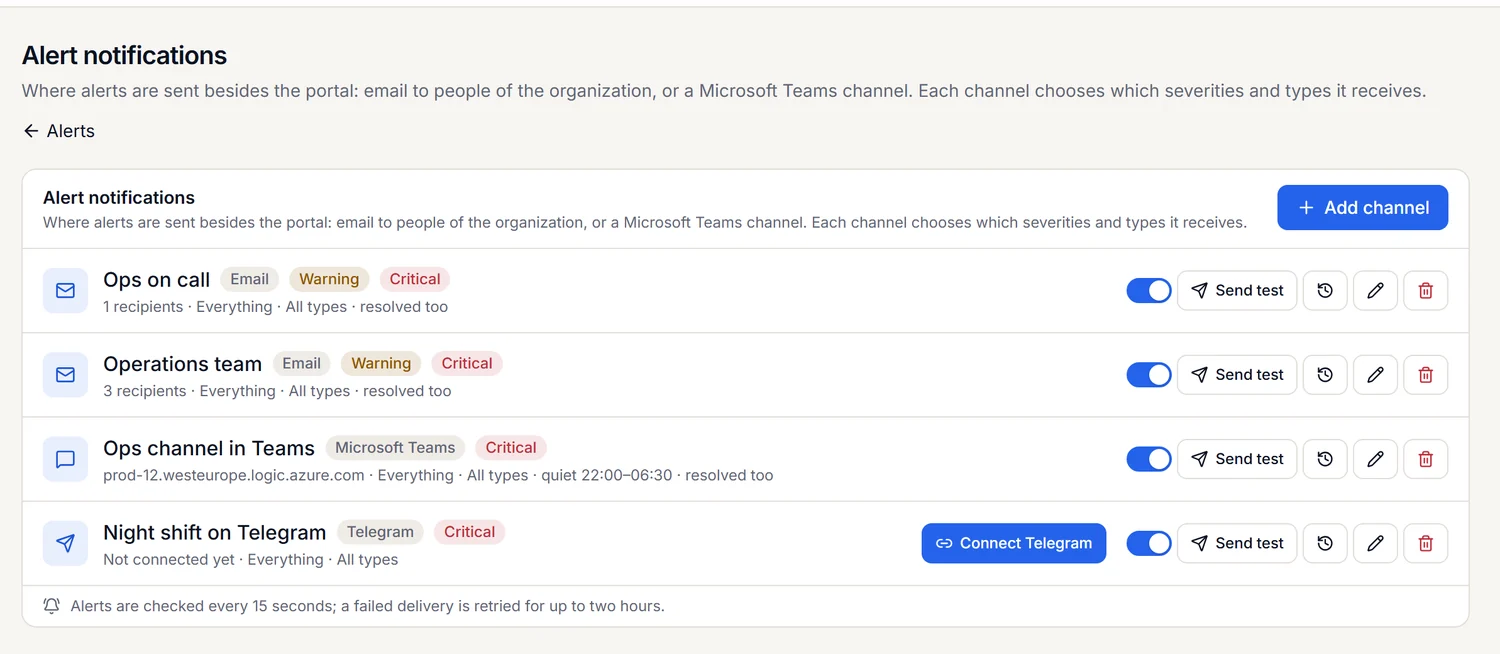Edit the Night shift on Telegram channel

pos(1375,543)
